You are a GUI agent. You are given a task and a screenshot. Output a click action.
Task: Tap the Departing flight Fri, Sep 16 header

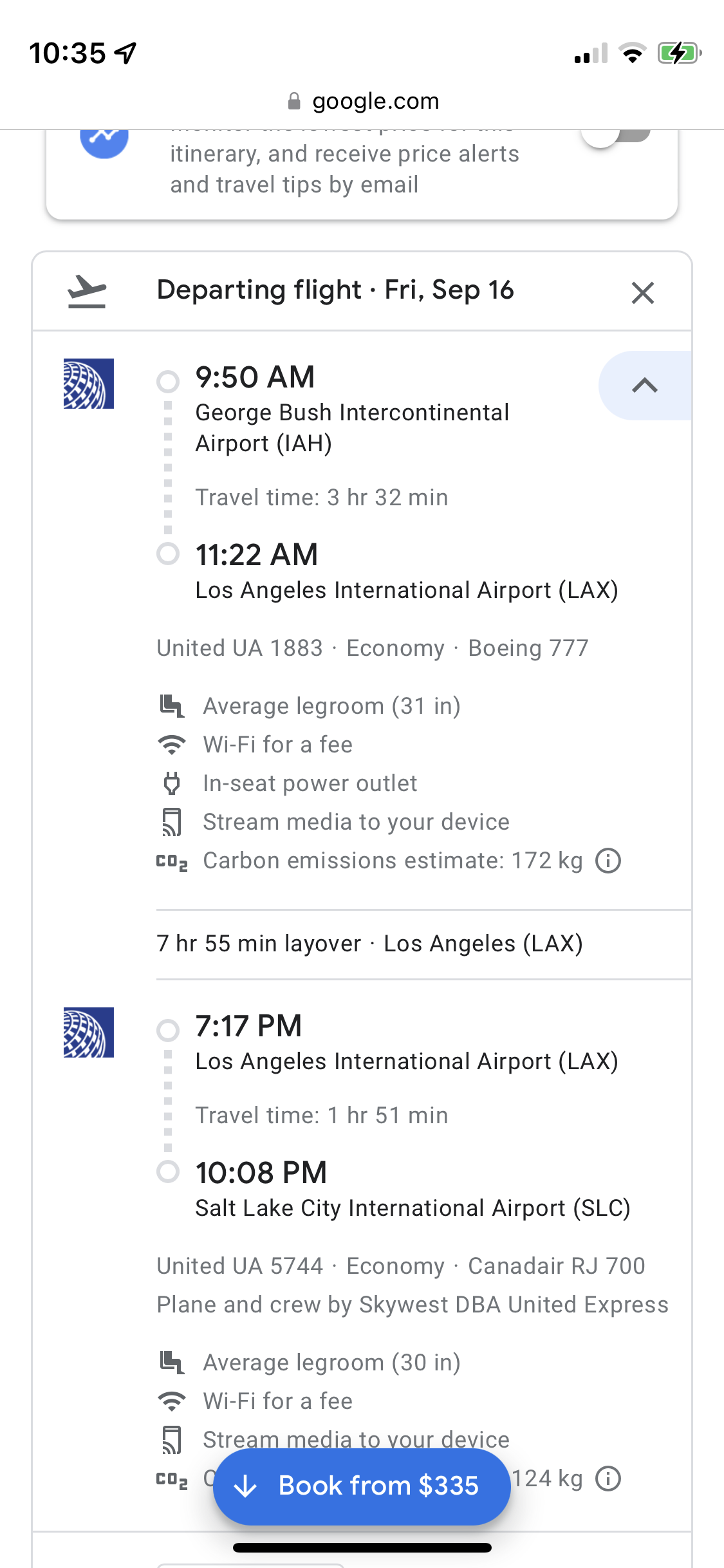[335, 290]
